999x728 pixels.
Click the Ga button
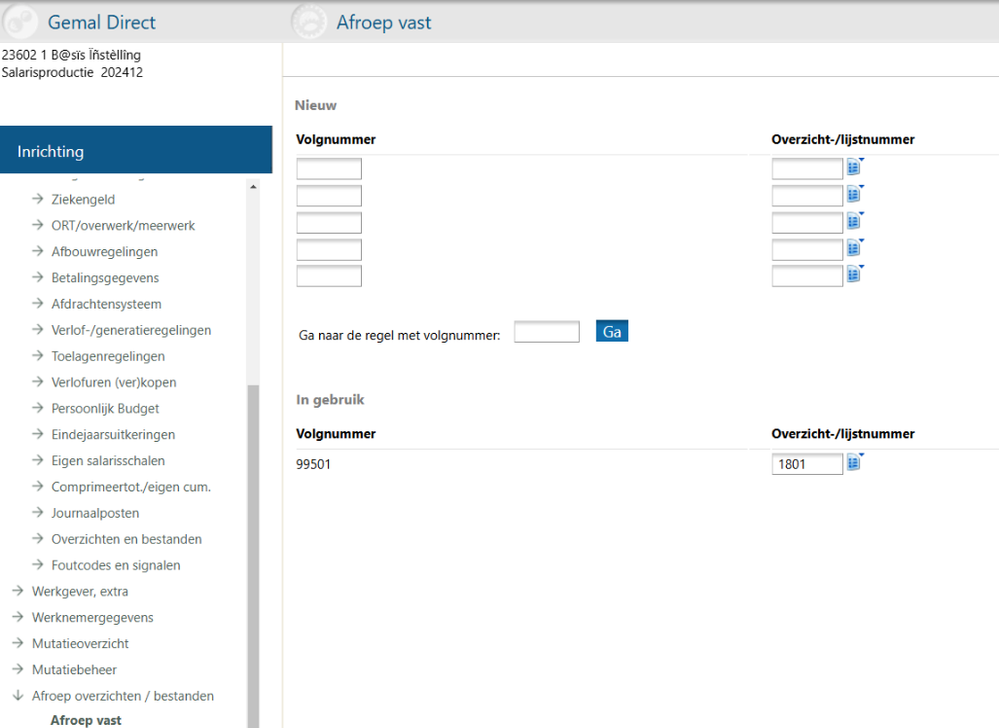point(612,331)
